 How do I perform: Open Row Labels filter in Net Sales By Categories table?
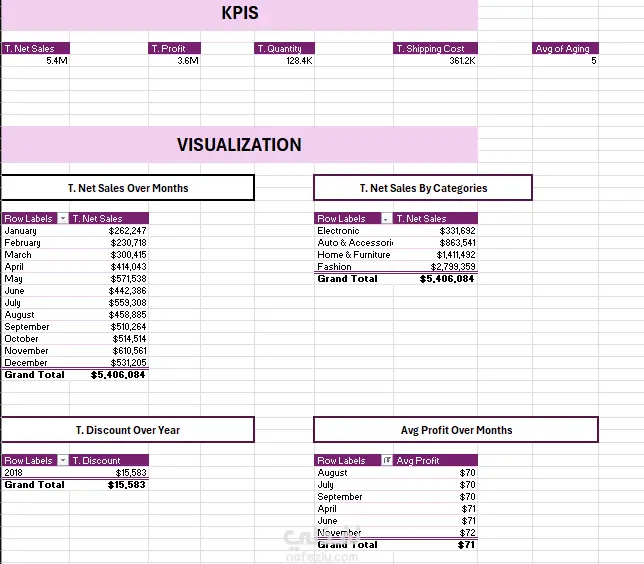(x=386, y=218)
